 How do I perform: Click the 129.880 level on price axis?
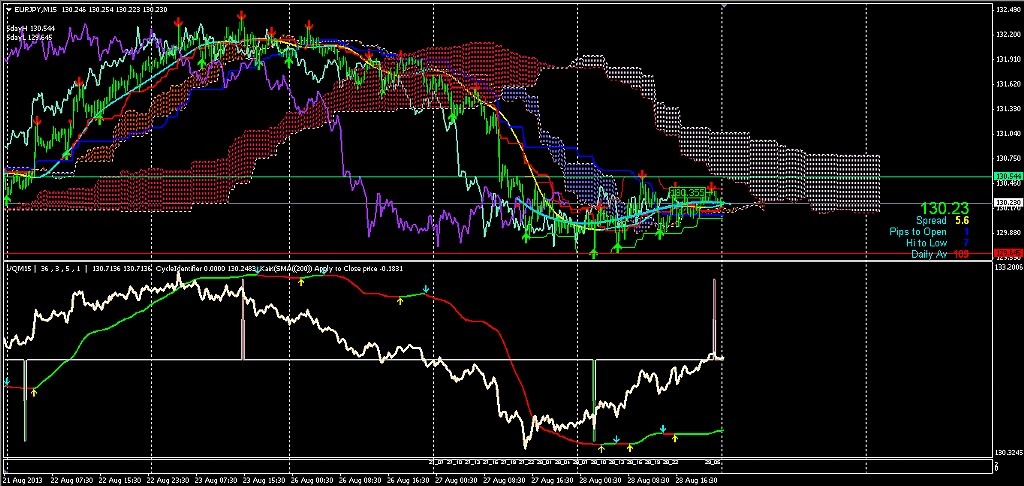pyautogui.click(x=1007, y=232)
